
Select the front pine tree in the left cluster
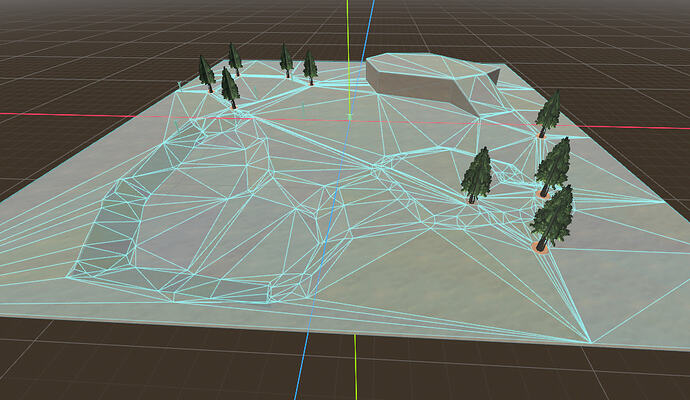click(229, 88)
